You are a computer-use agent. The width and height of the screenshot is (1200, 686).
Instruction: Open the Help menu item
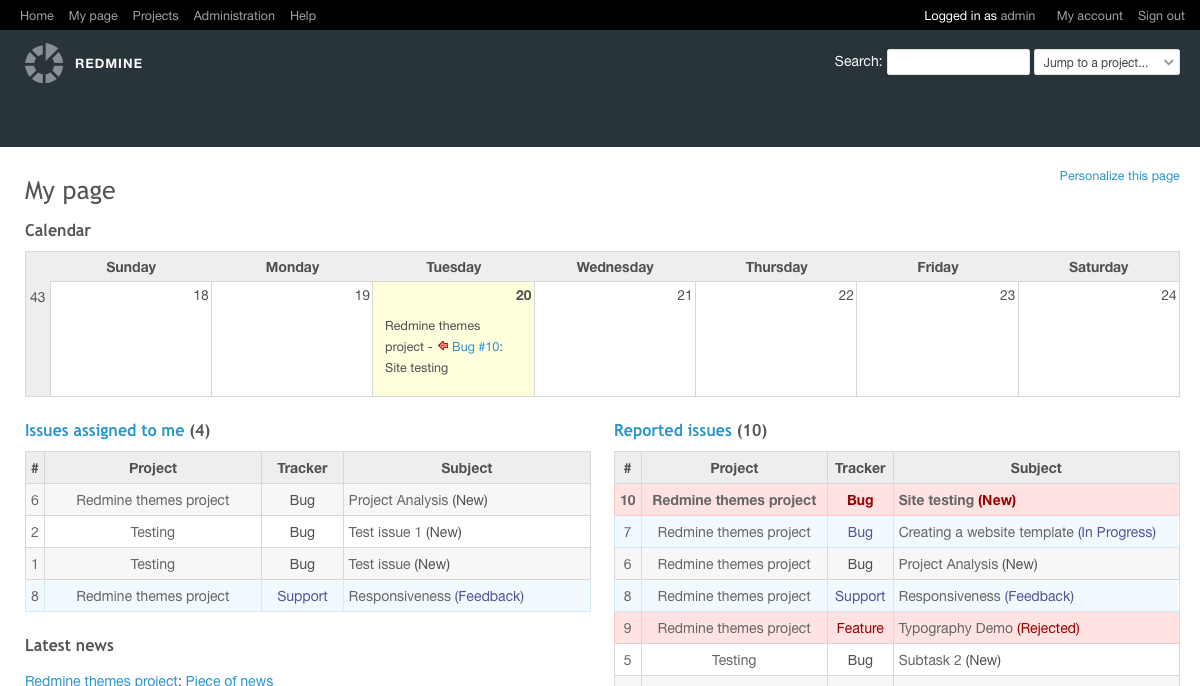[x=303, y=15]
